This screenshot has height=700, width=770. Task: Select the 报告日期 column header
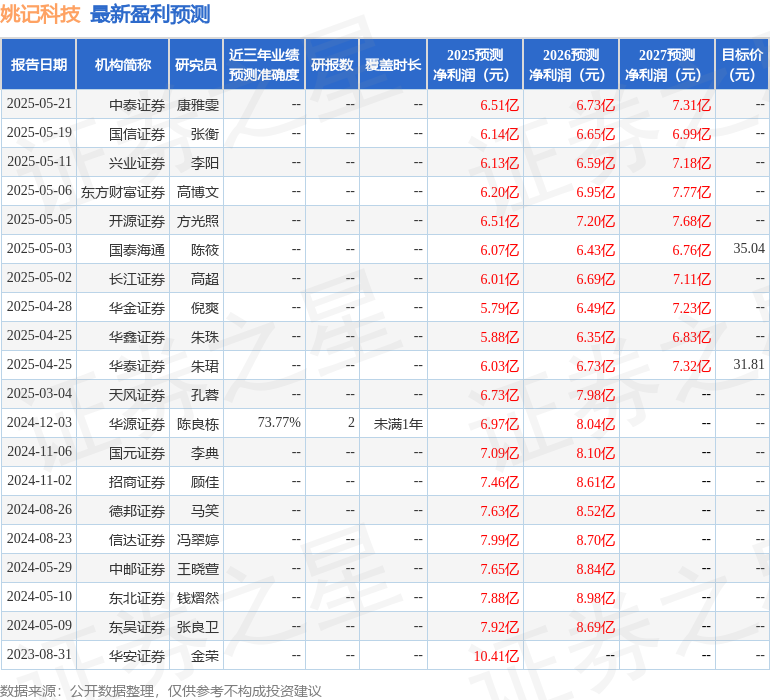pyautogui.click(x=39, y=65)
